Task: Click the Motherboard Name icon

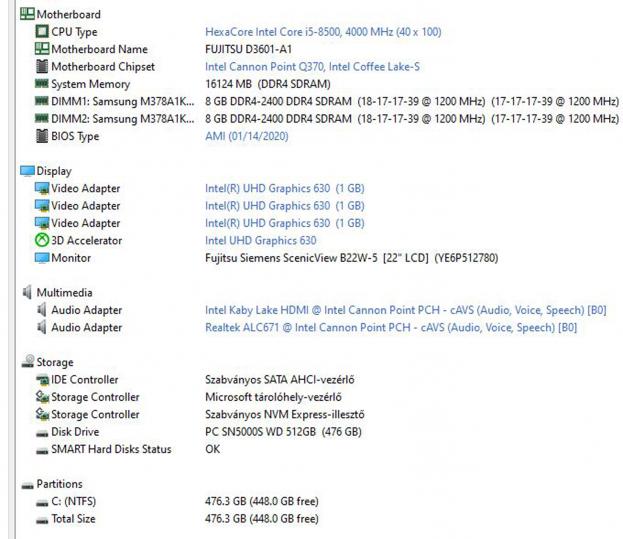Action: coord(42,48)
